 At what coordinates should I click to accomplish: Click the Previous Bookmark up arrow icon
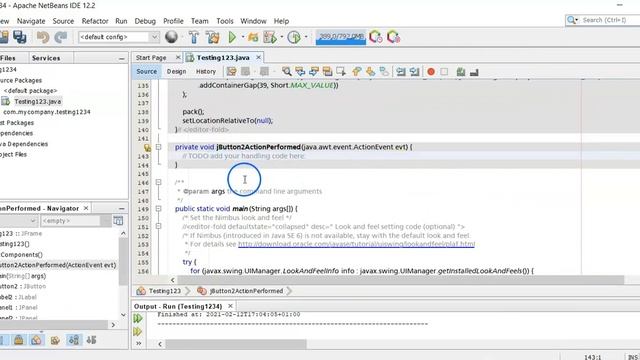pos(357,71)
